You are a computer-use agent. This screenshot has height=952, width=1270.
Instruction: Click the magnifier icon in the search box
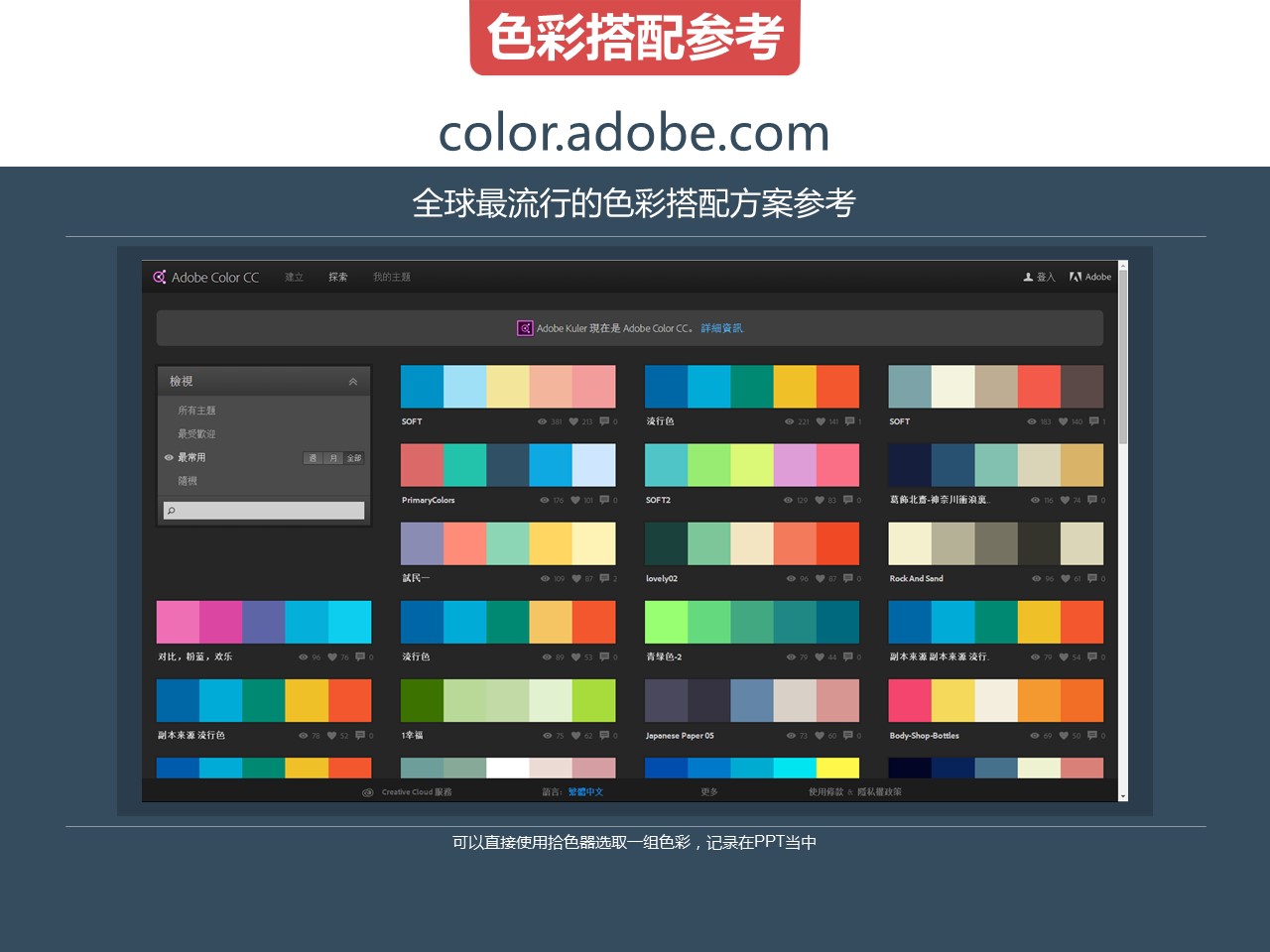[172, 511]
